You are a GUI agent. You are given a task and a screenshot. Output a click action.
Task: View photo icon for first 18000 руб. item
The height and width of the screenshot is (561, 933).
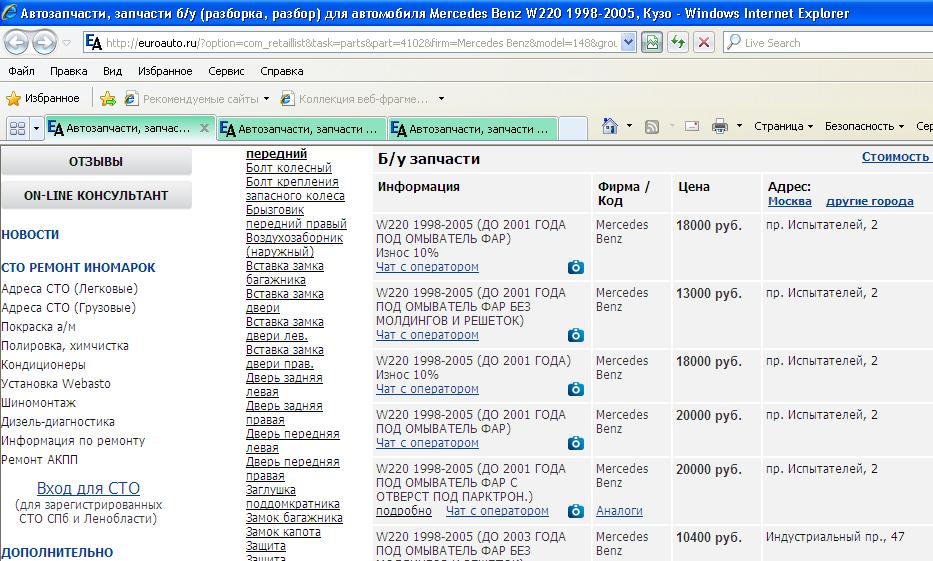[575, 267]
